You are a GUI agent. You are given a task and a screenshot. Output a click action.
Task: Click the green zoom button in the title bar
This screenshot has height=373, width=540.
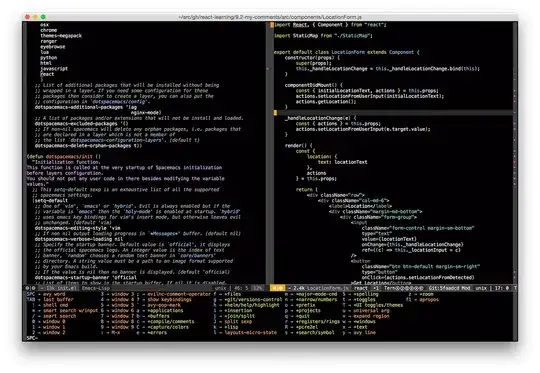pos(43,17)
